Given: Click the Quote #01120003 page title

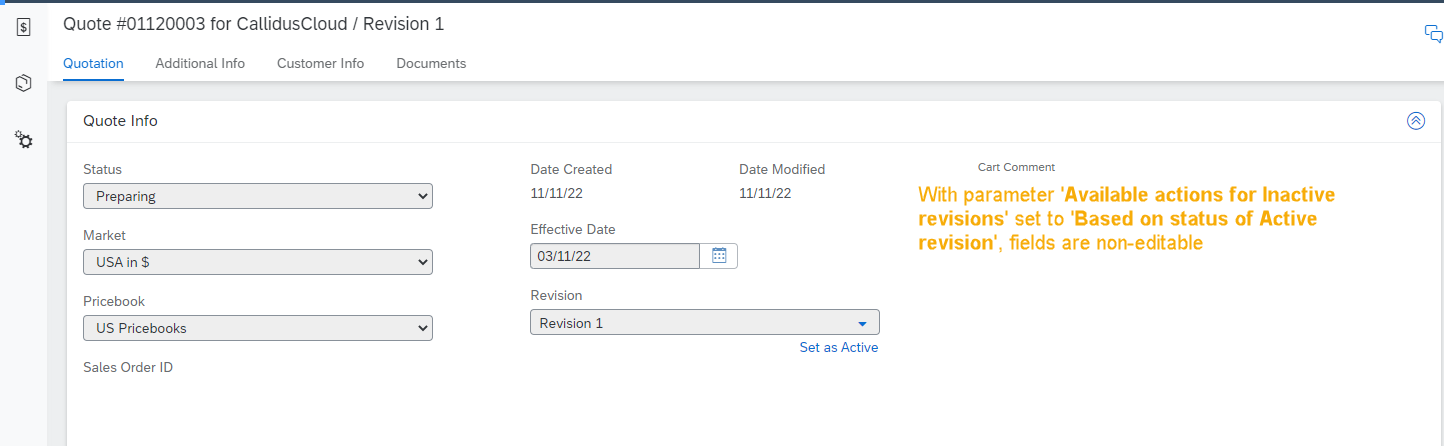Looking at the screenshot, I should 253,24.
